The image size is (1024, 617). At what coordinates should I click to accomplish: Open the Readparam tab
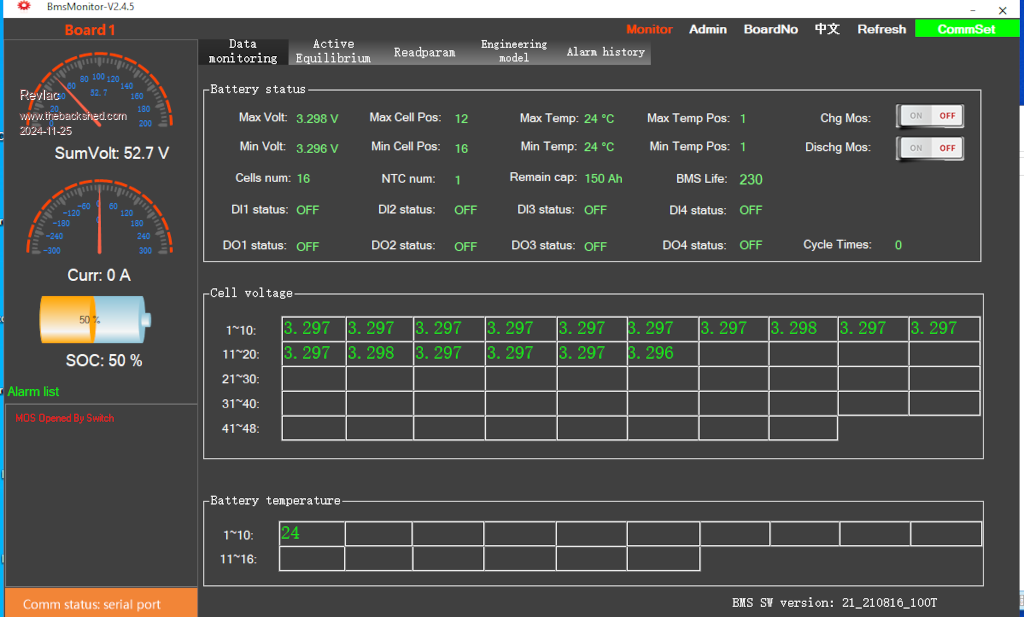(x=424, y=52)
